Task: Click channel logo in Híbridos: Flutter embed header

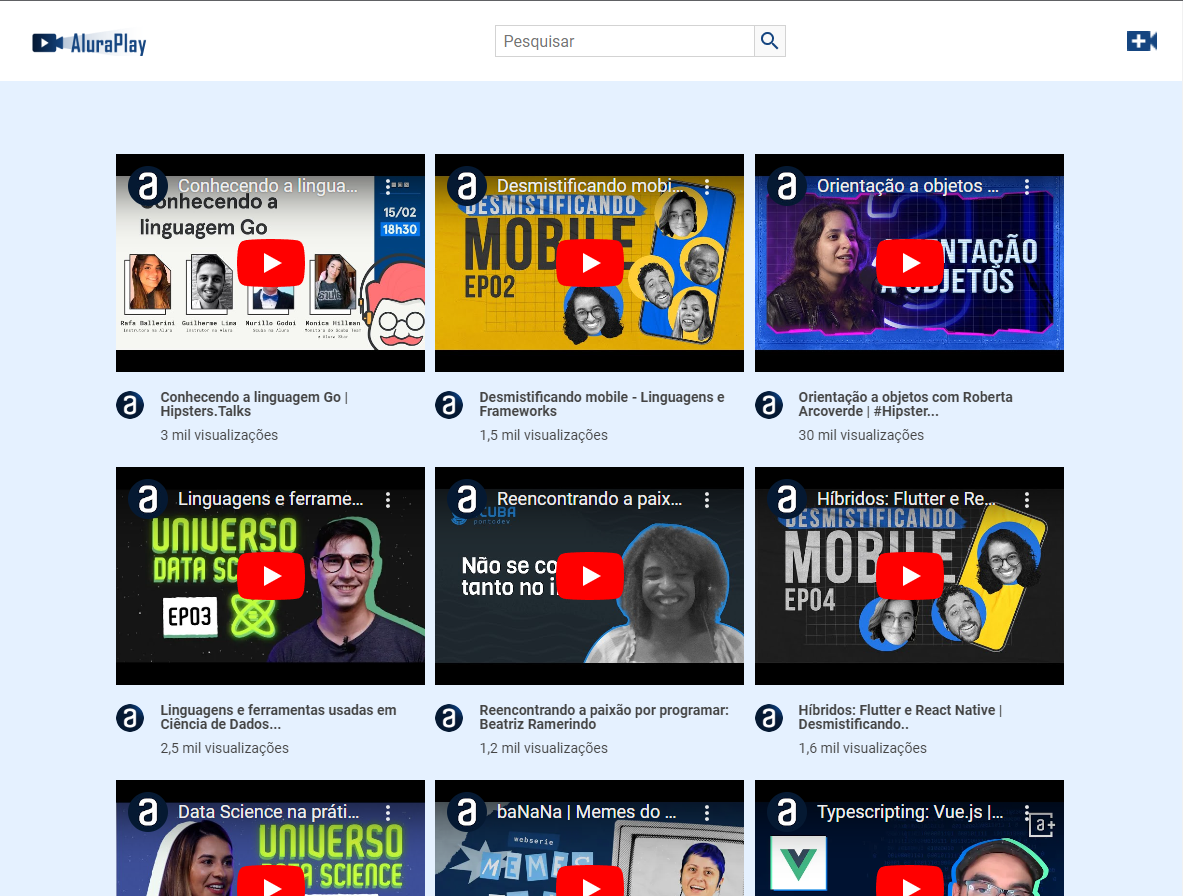Action: pyautogui.click(x=787, y=499)
